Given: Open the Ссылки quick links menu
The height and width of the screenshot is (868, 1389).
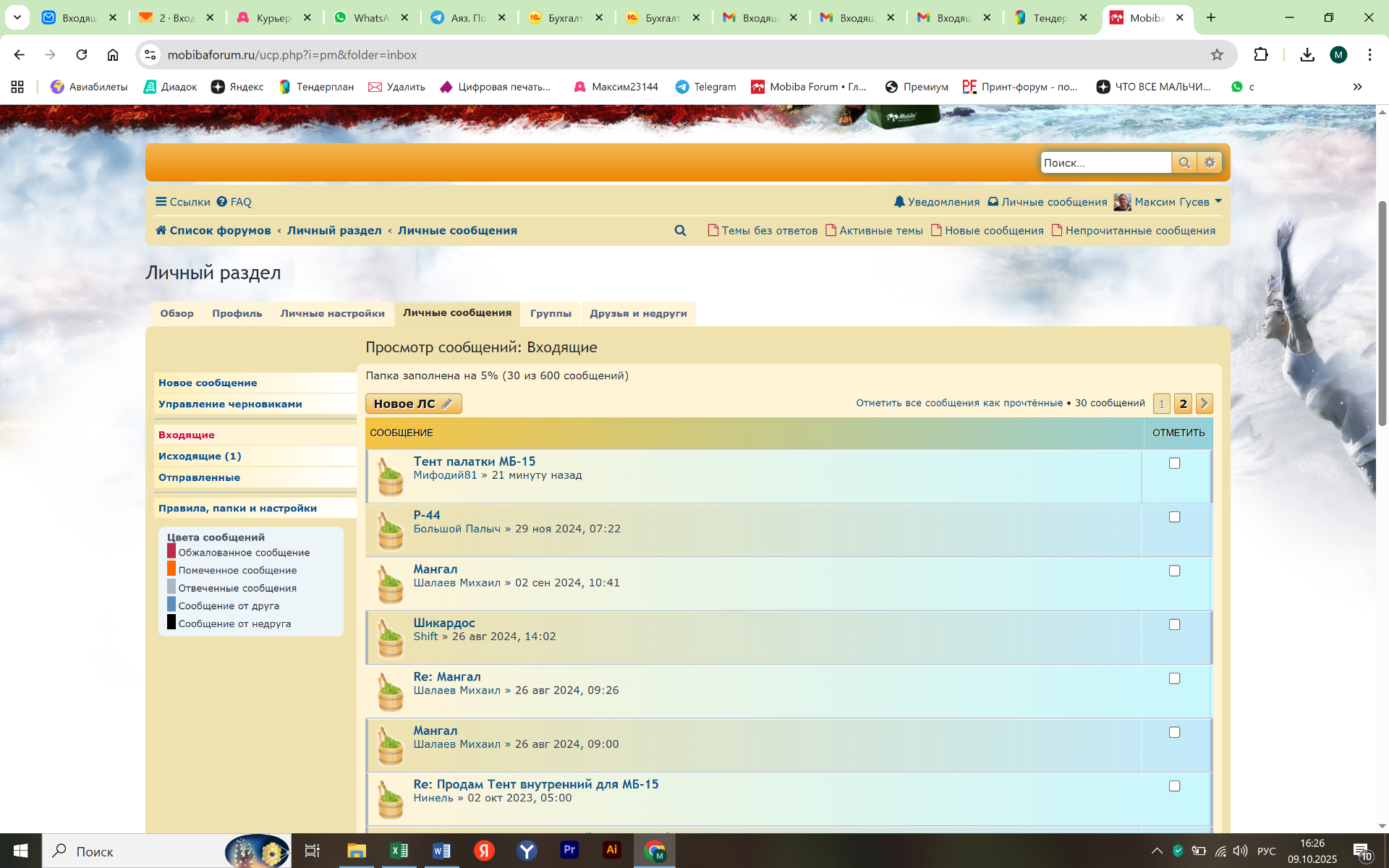Looking at the screenshot, I should (x=182, y=202).
